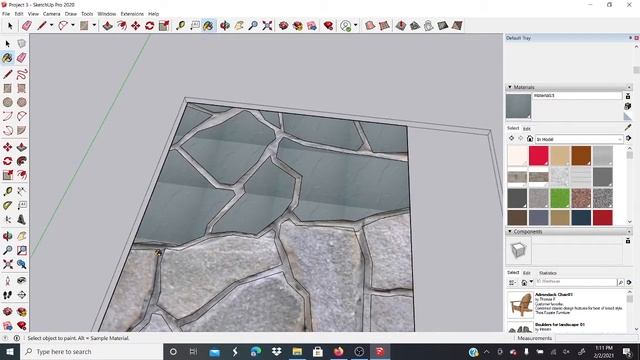Viewport: 640px width, 360px height.
Task: Open the Components Edit tab
Action: (x=527, y=273)
